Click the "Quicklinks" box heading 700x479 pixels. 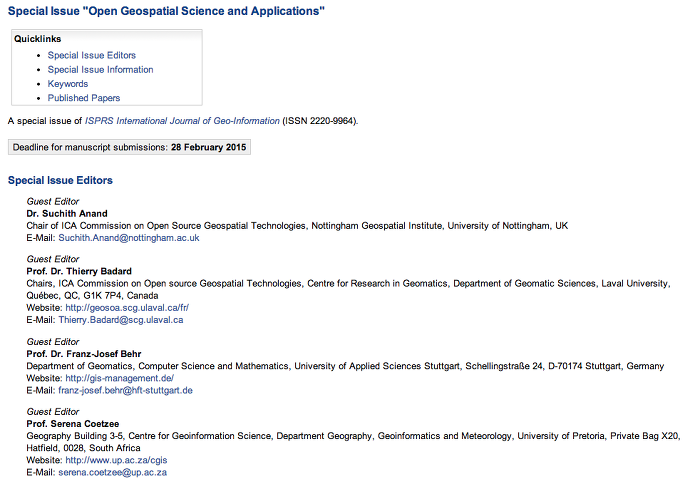(38, 39)
